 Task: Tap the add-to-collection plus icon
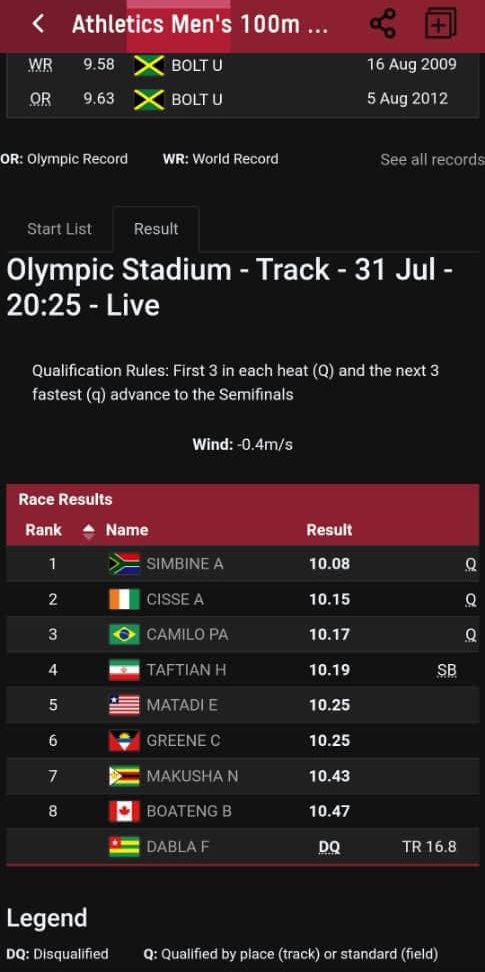tap(440, 24)
